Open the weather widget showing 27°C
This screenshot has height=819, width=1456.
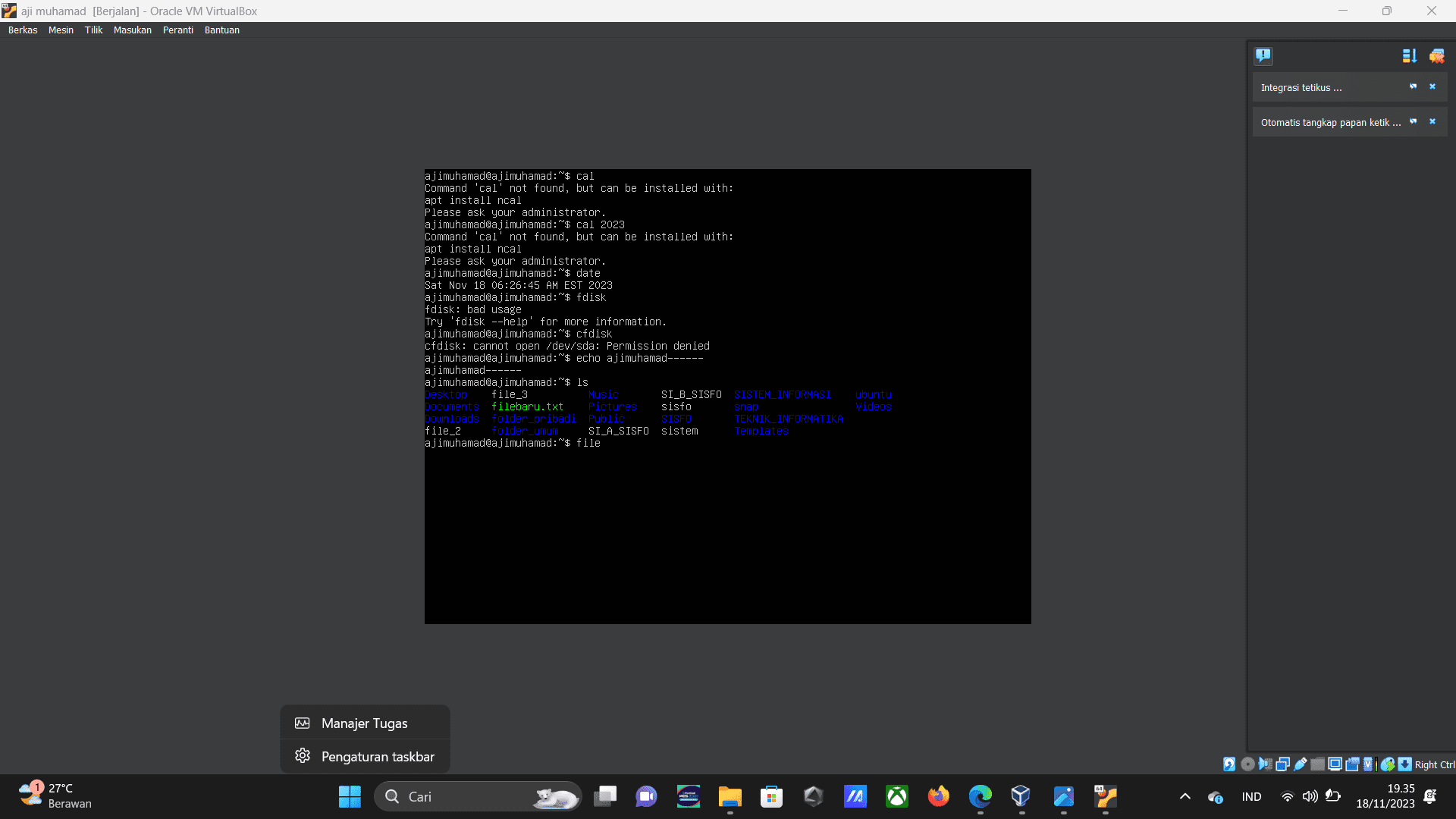click(55, 796)
